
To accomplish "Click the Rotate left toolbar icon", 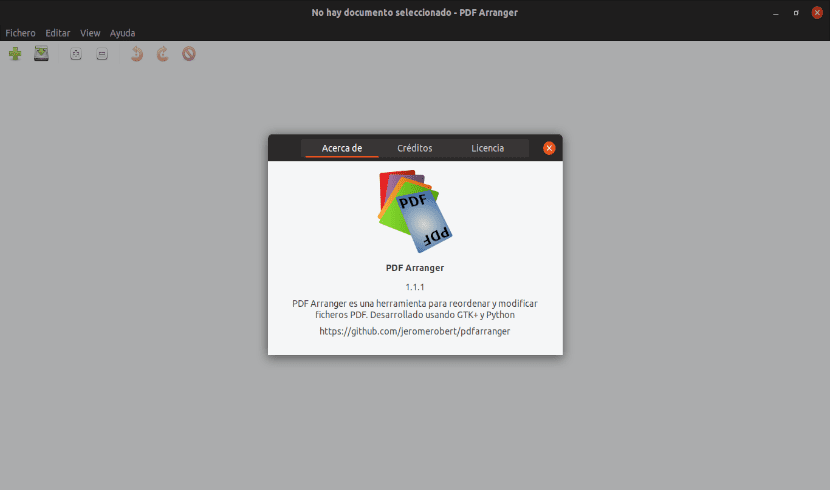I will coord(137,53).
